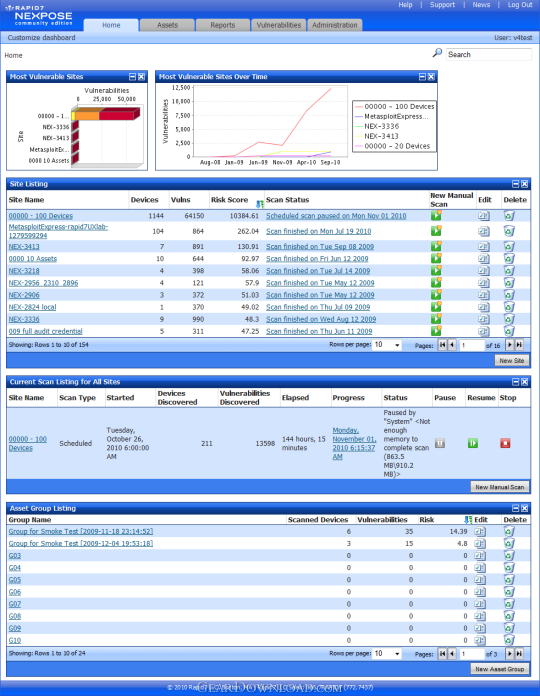540x696 pixels.
Task: Delete the G08 asset group
Action: 509,616
